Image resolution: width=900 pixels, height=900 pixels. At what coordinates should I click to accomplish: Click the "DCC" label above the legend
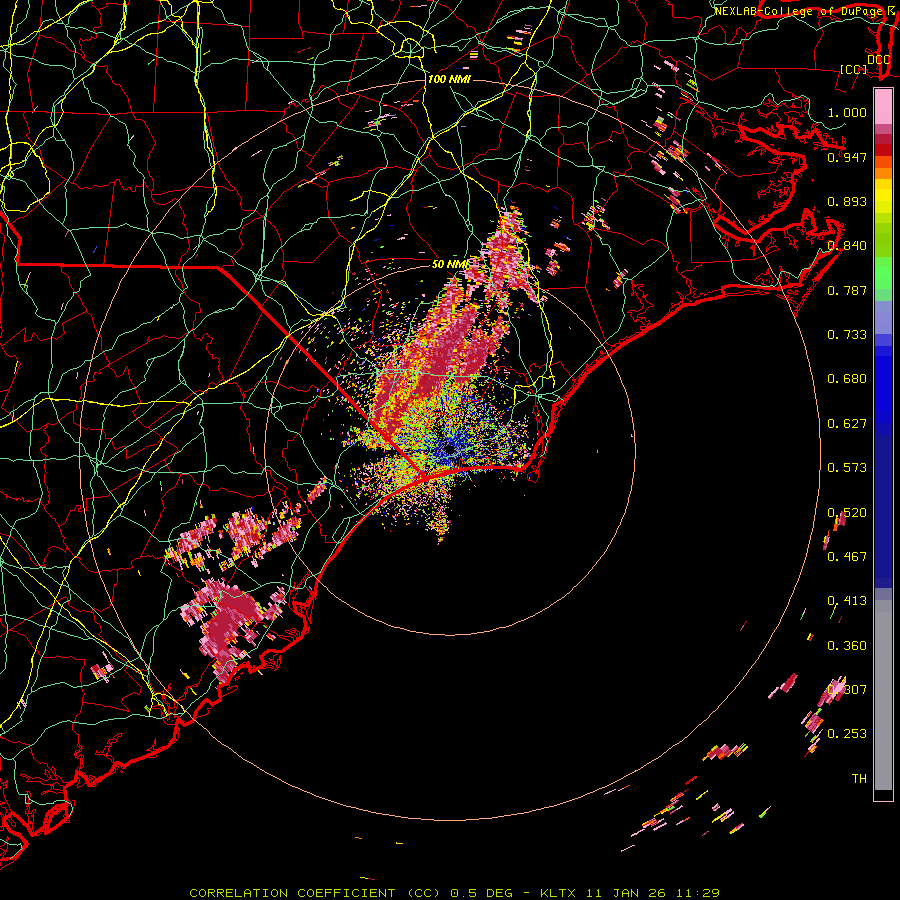(x=878, y=59)
